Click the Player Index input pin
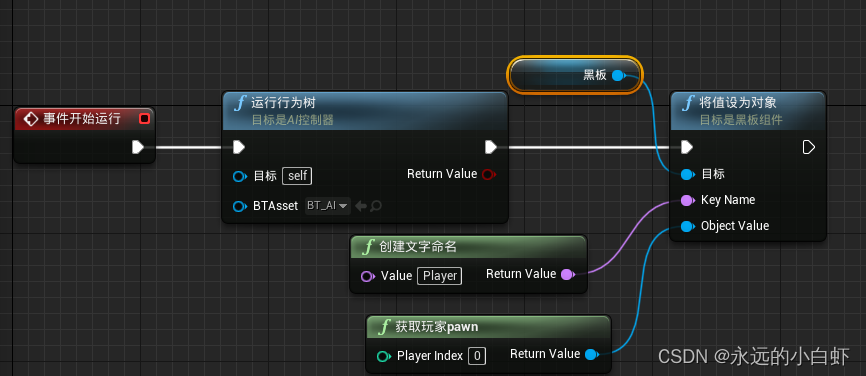This screenshot has width=866, height=376. tap(384, 356)
